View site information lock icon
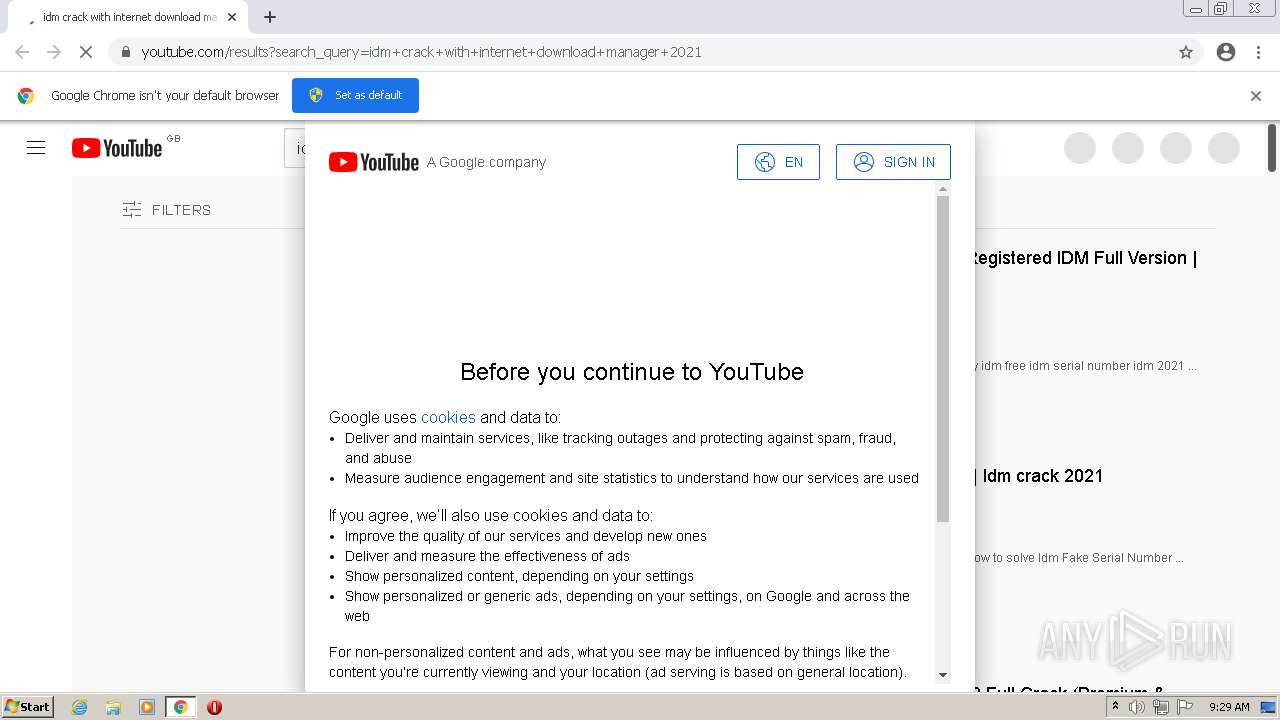The image size is (1280, 720). click(125, 52)
